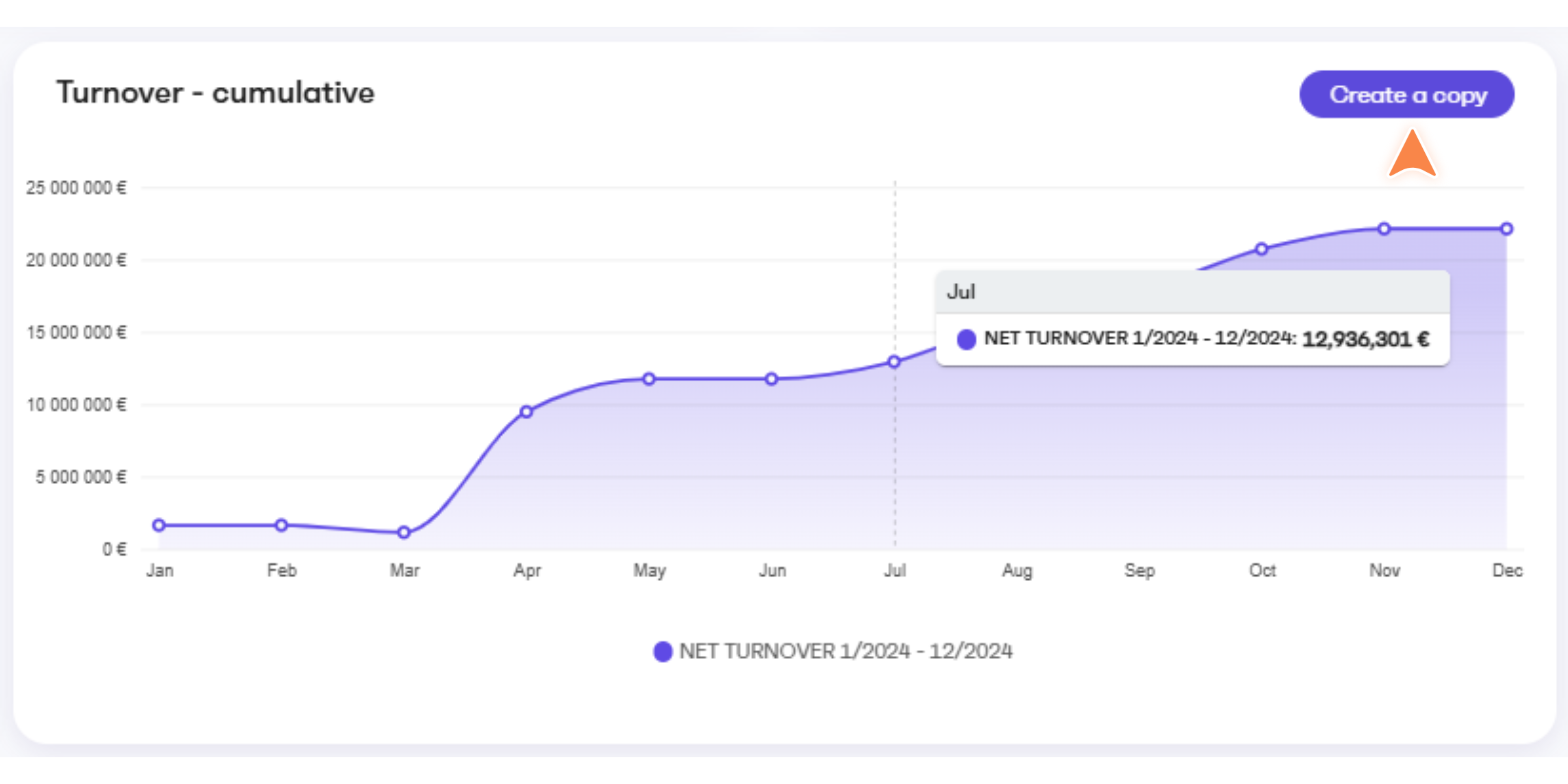Select the Oct data point on the line
This screenshot has height=784, width=1568.
point(1262,248)
